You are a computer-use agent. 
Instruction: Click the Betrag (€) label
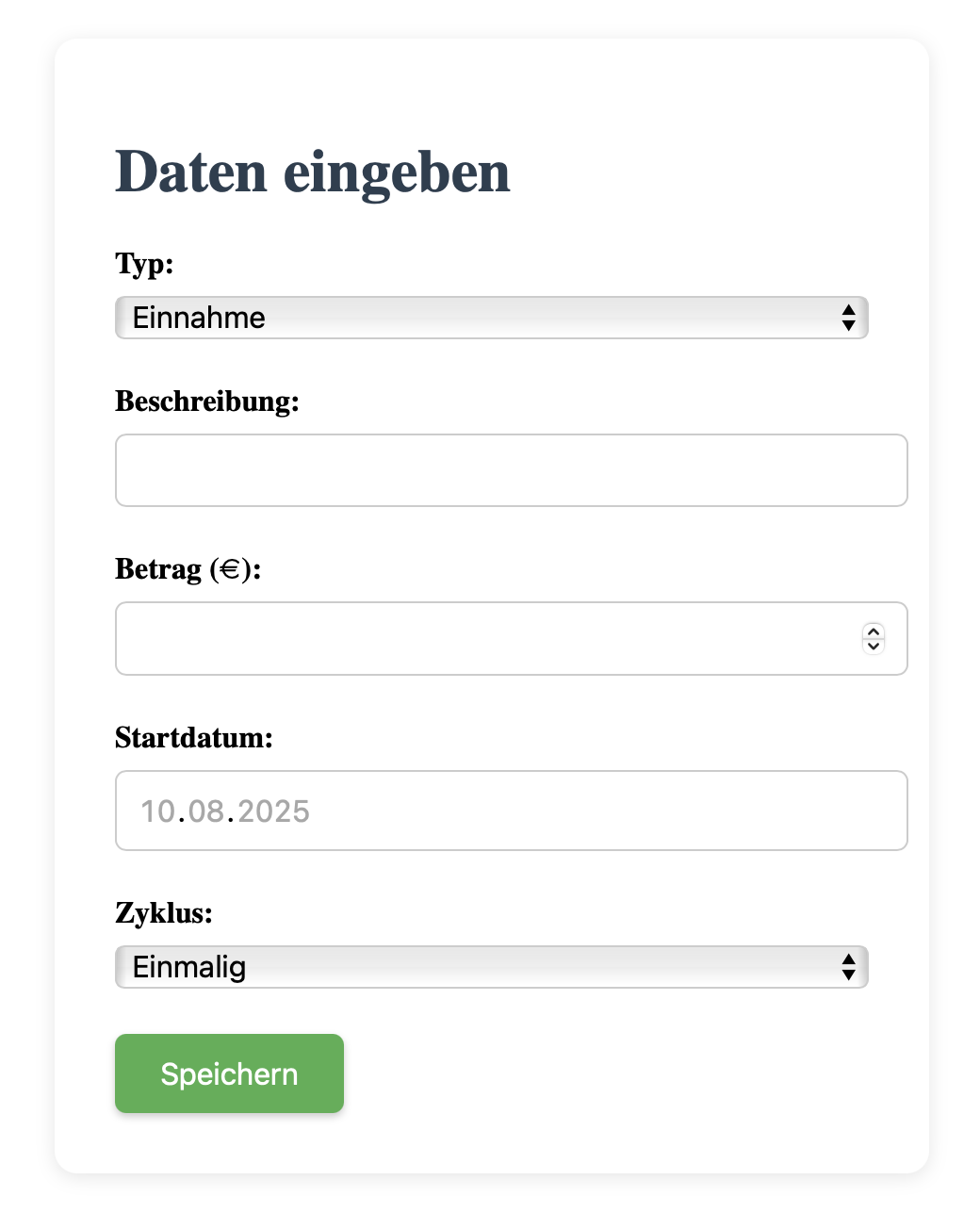tap(188, 569)
